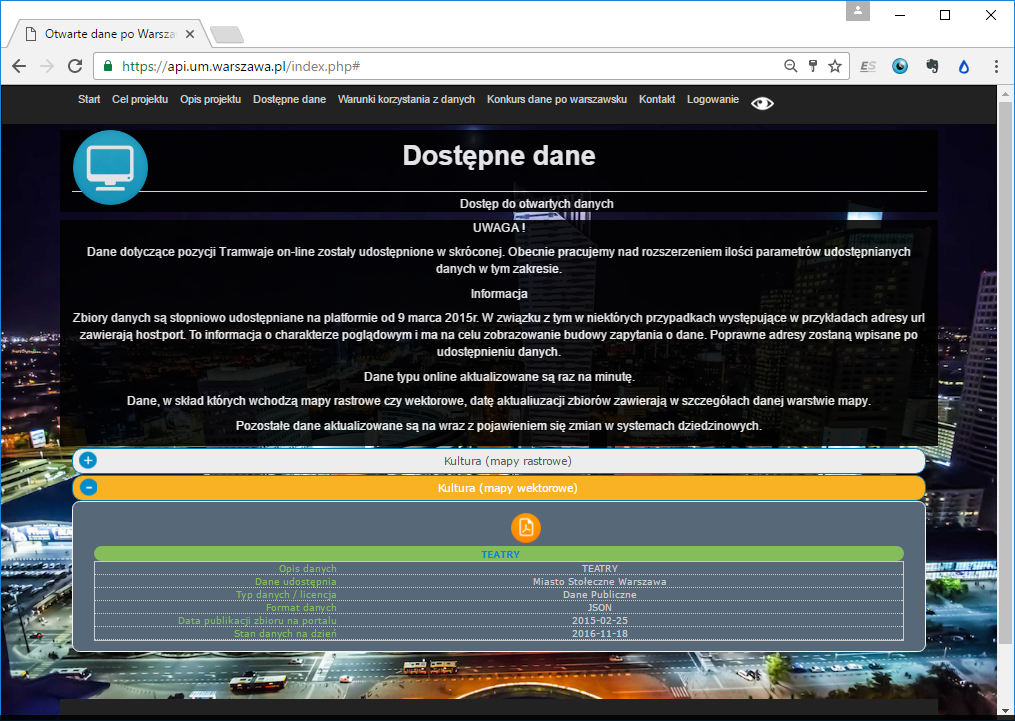1015x721 pixels.
Task: Click the zoom magnifier icon in address bar
Action: (x=790, y=66)
